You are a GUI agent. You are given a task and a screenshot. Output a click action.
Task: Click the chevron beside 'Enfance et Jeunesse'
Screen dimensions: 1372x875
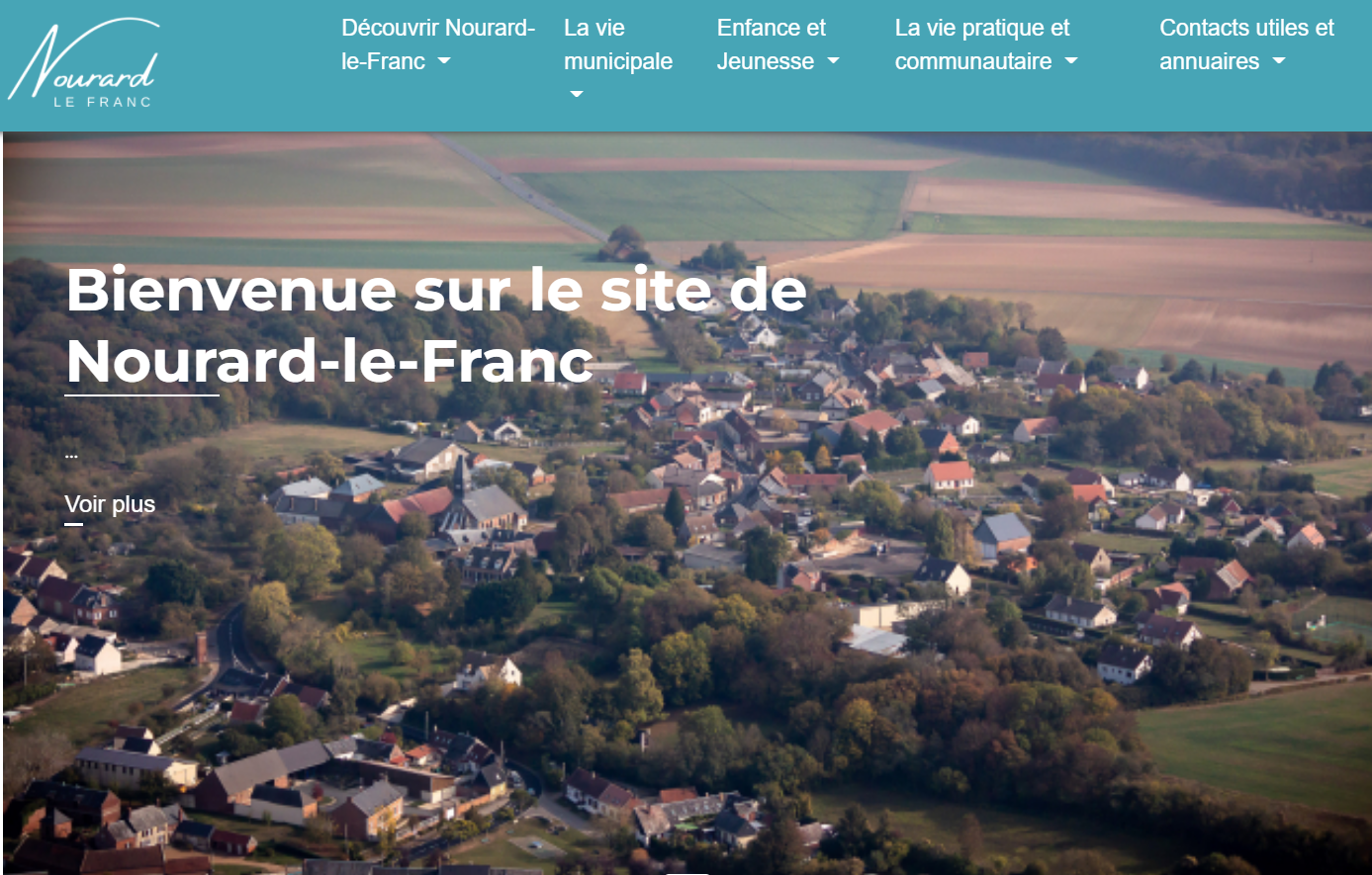click(833, 62)
